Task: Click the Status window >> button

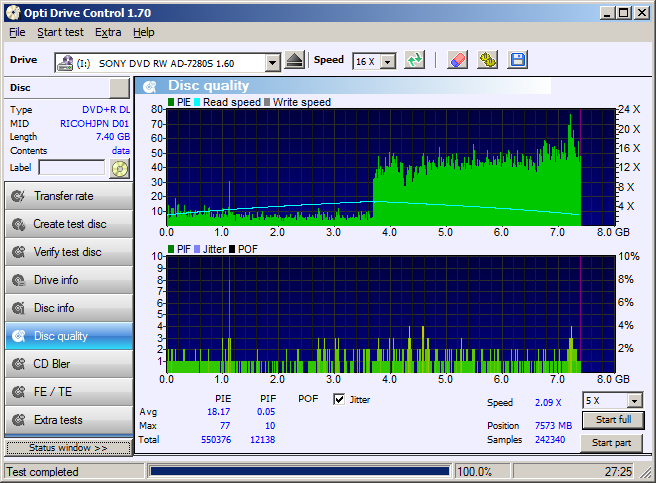Action: 68,448
